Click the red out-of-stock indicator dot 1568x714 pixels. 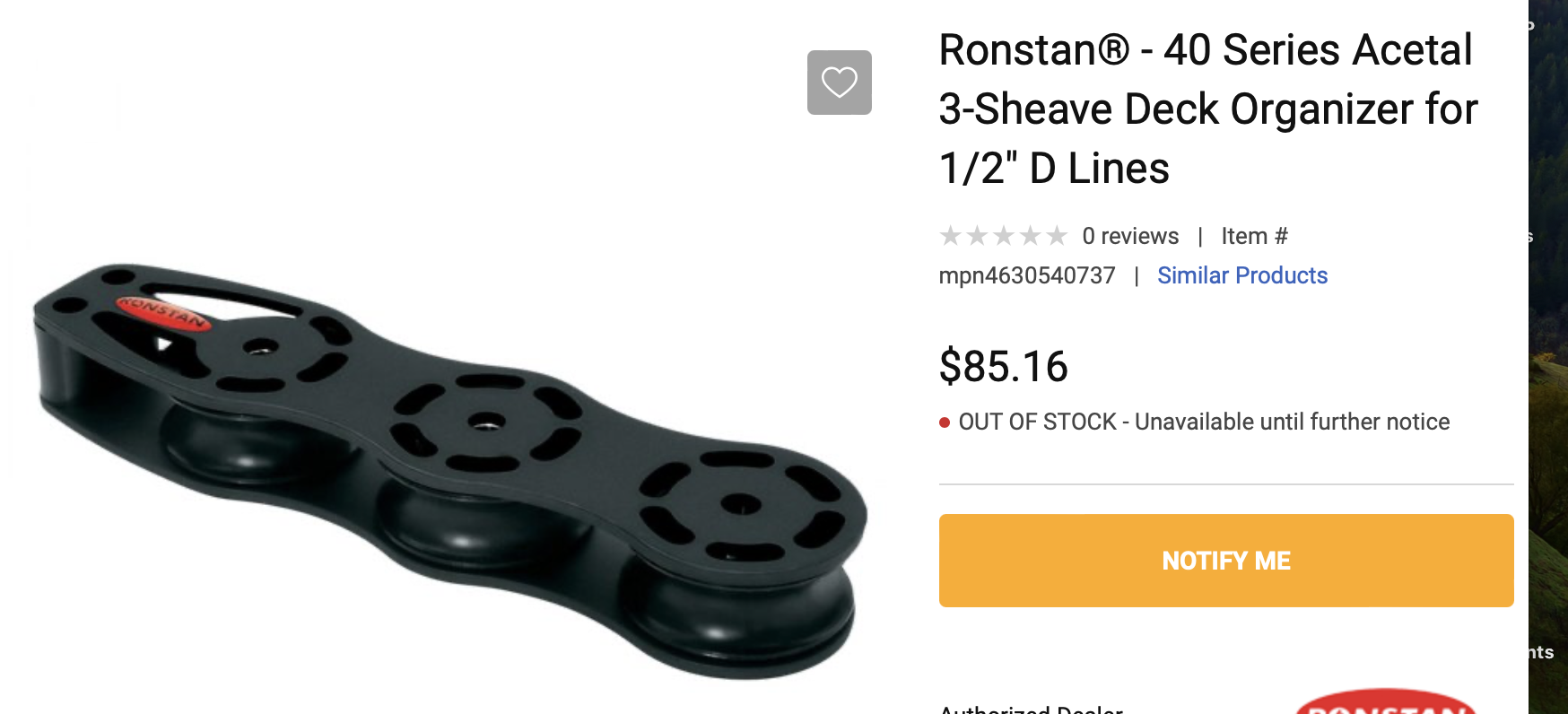point(945,422)
